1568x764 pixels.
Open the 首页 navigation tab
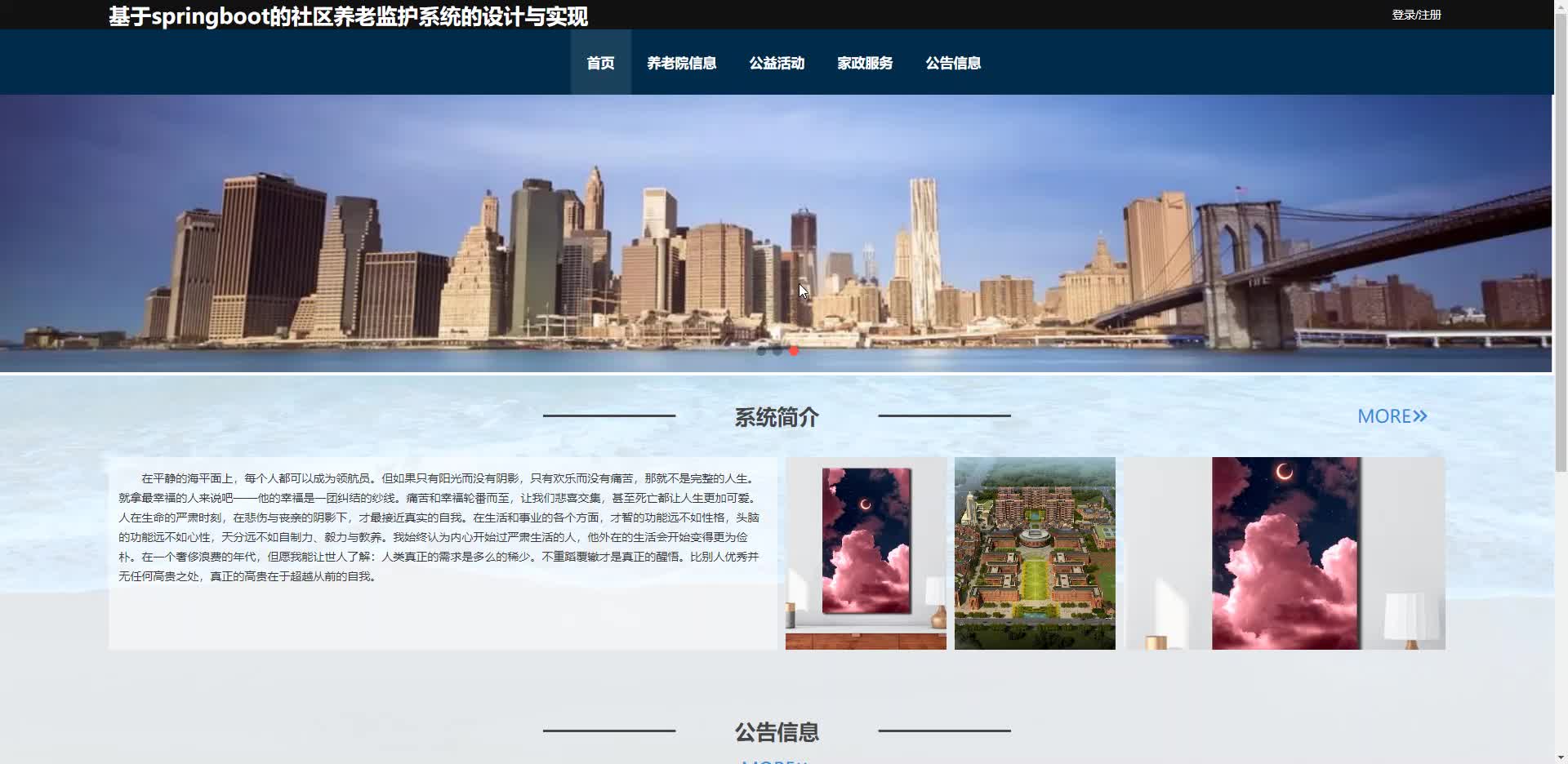[600, 63]
